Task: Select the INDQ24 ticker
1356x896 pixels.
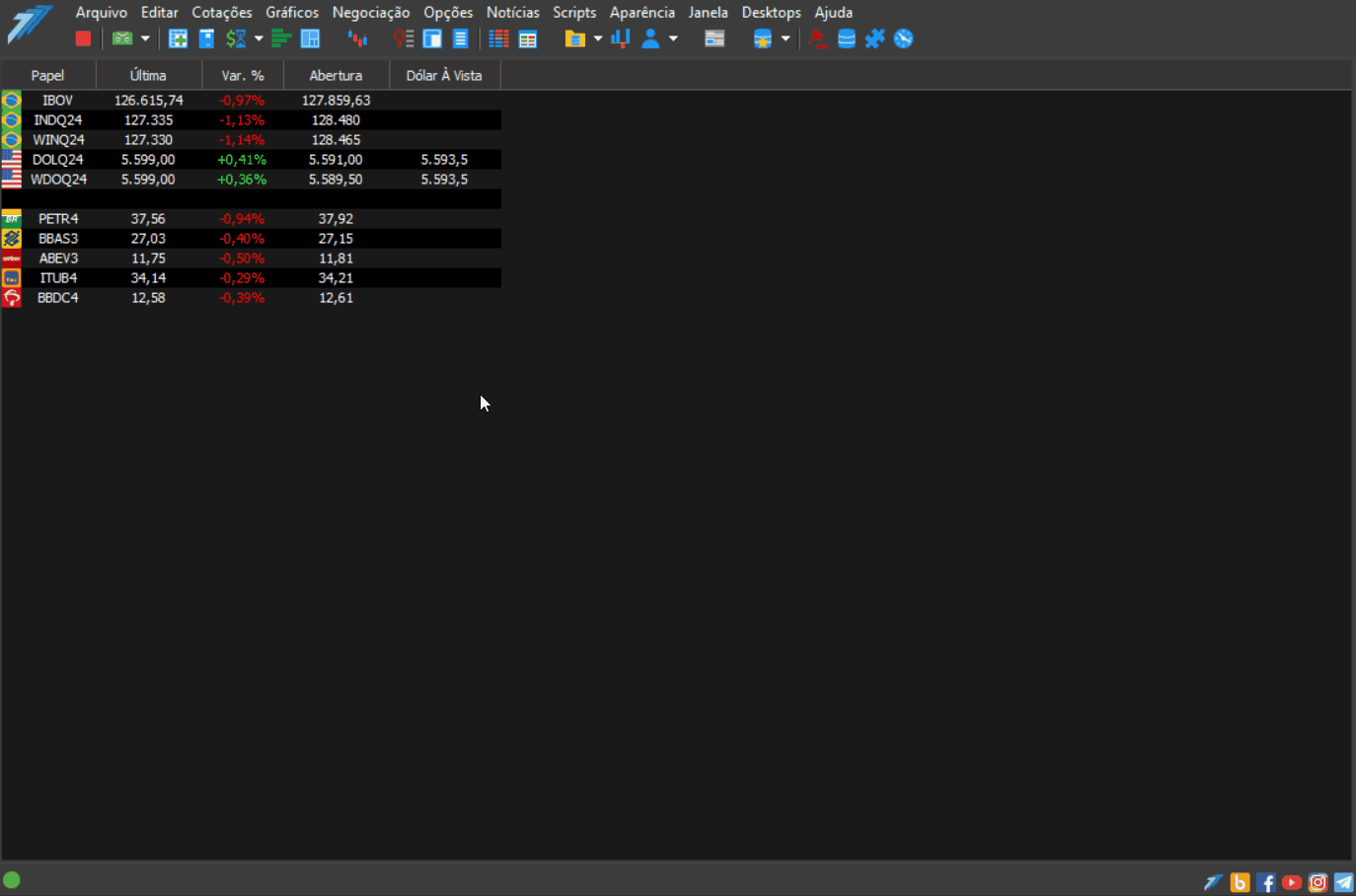Action: pos(58,120)
